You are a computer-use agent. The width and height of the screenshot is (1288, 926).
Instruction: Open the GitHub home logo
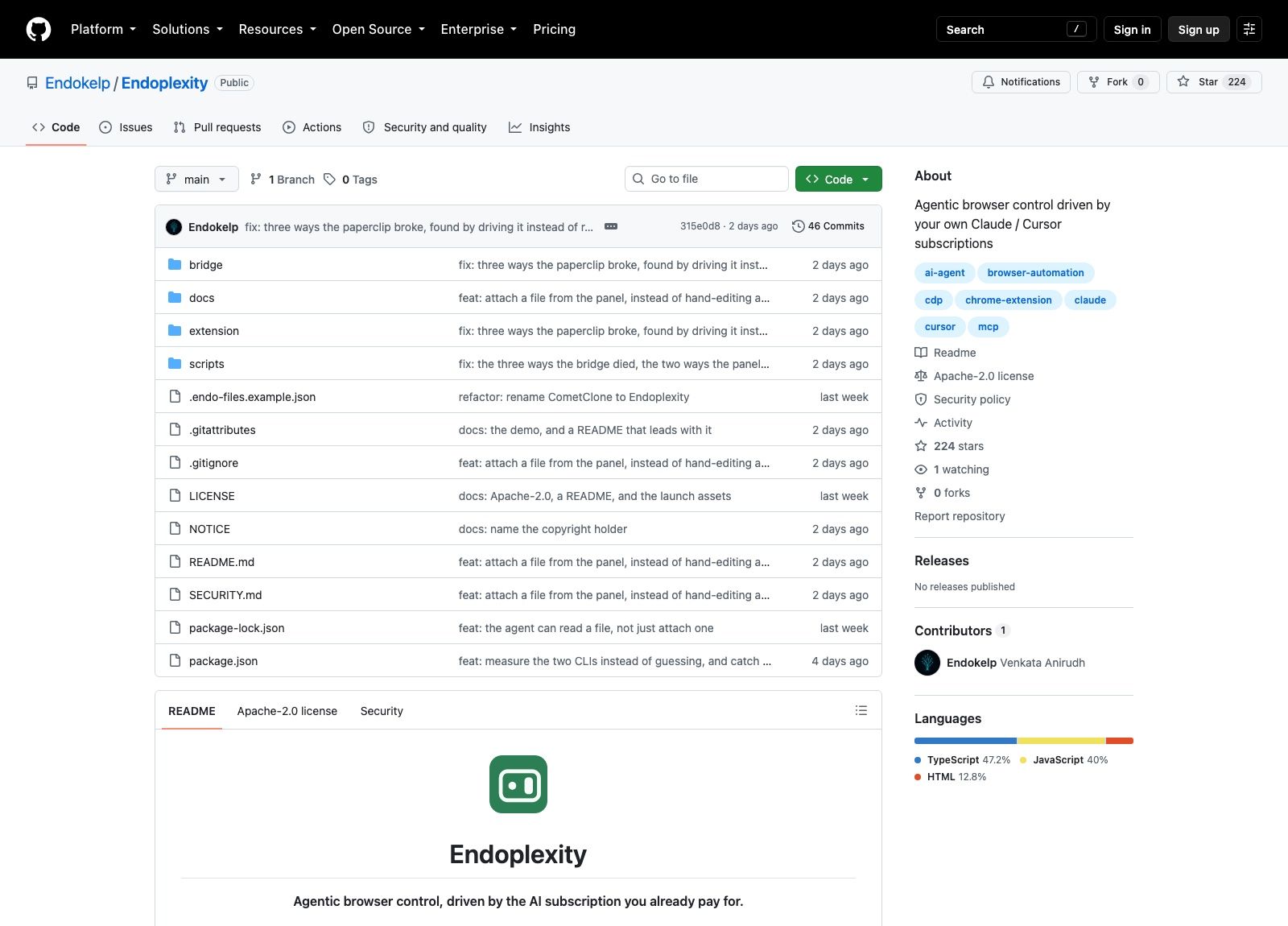[x=39, y=29]
